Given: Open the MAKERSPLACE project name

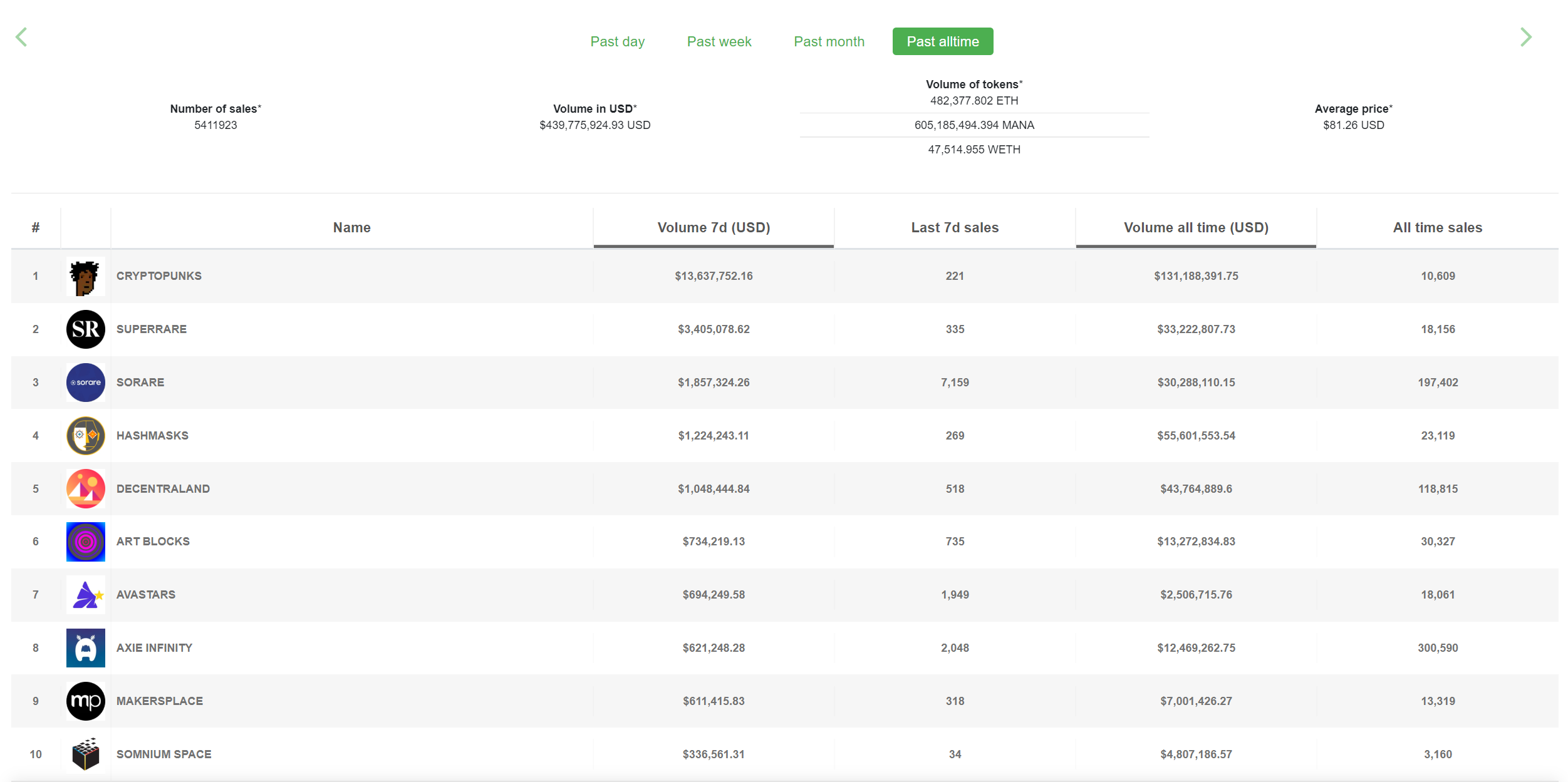Looking at the screenshot, I should coord(160,701).
